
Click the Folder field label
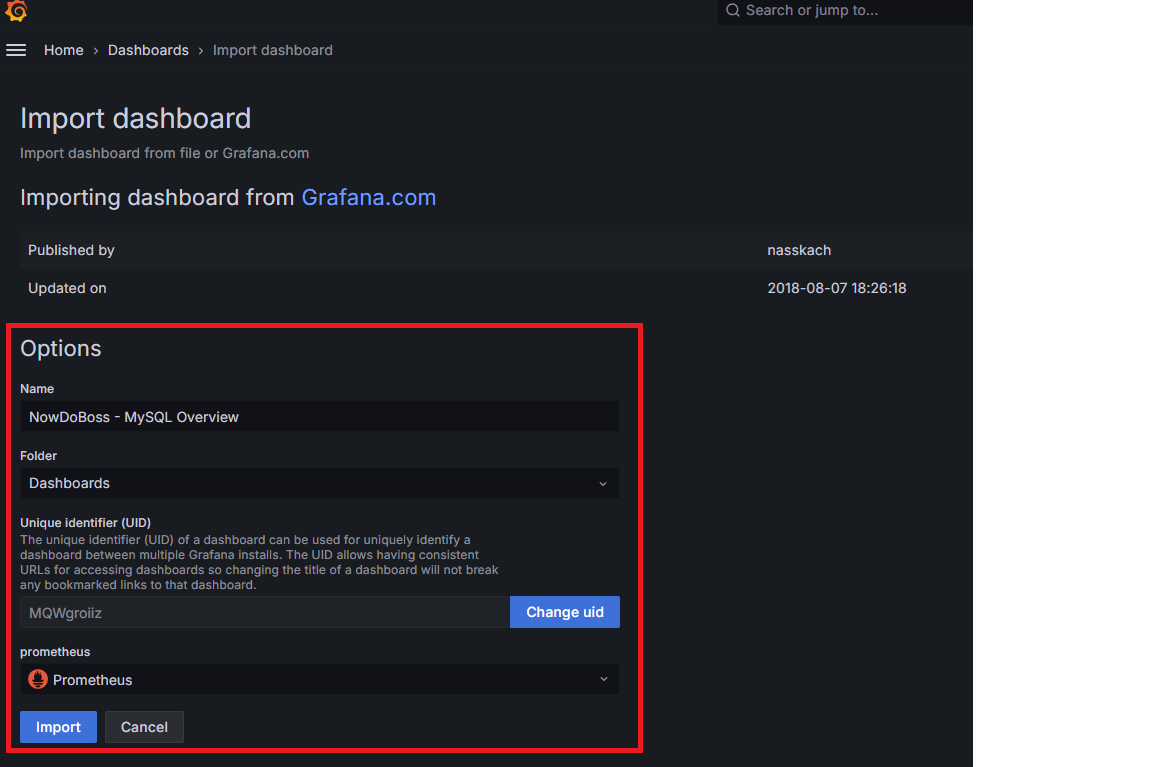(x=38, y=455)
